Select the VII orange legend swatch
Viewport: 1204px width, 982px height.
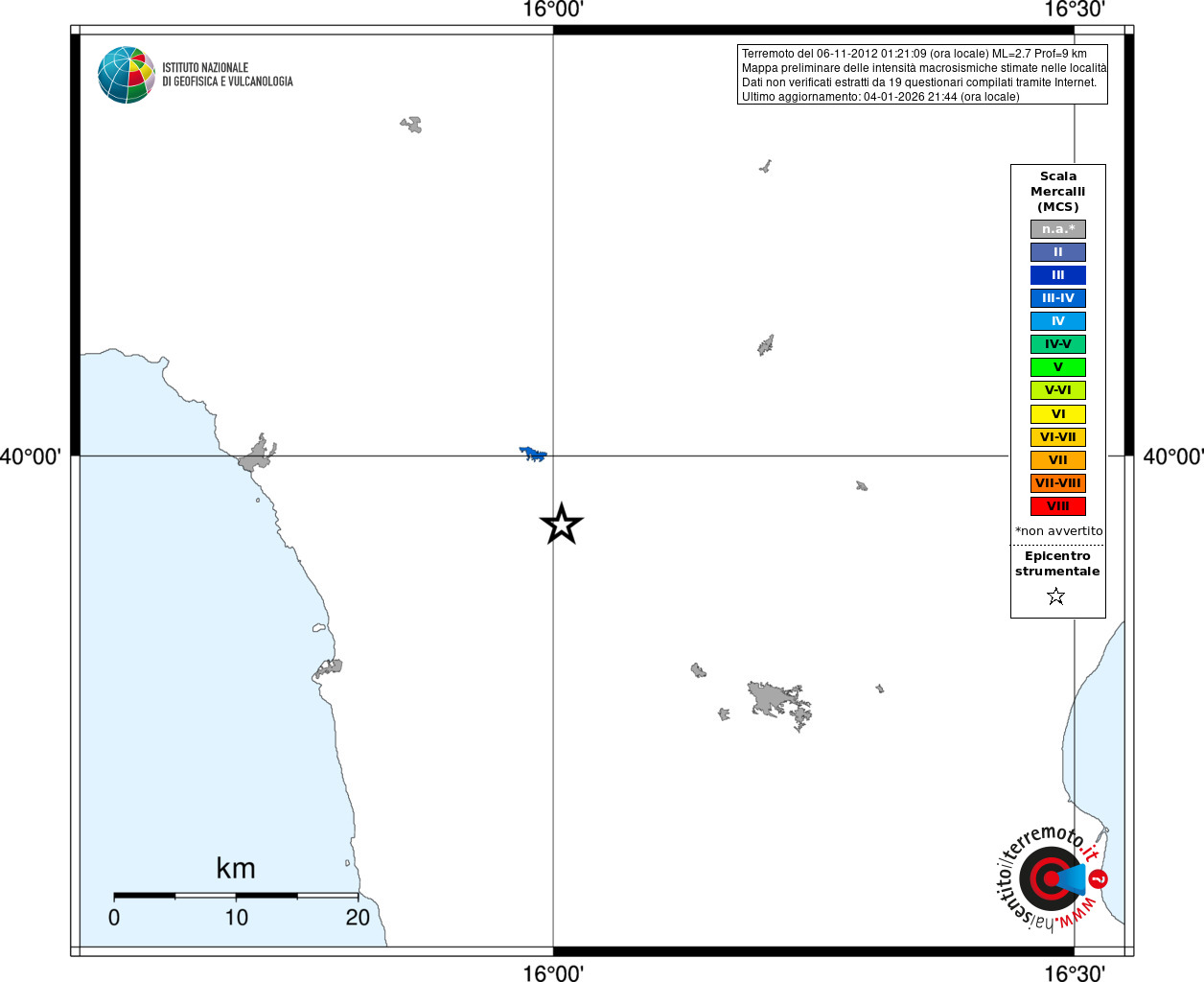(x=1058, y=460)
